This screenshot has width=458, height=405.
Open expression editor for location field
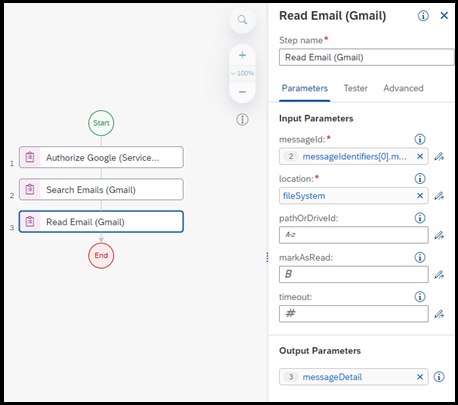[x=439, y=196]
